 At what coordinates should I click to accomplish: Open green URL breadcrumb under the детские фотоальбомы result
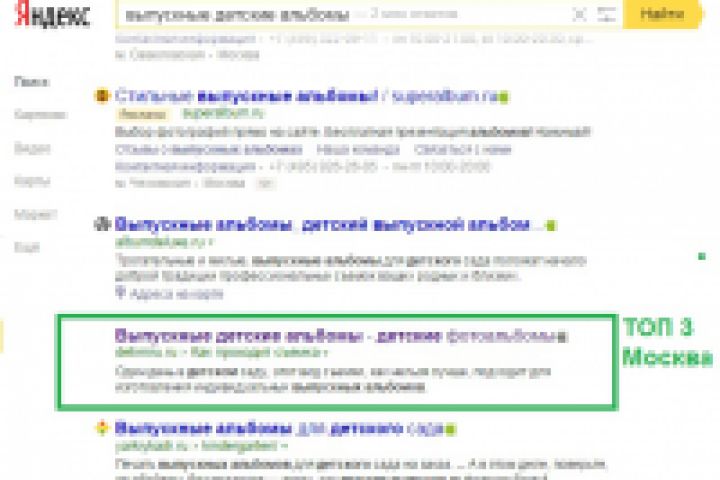(x=221, y=353)
